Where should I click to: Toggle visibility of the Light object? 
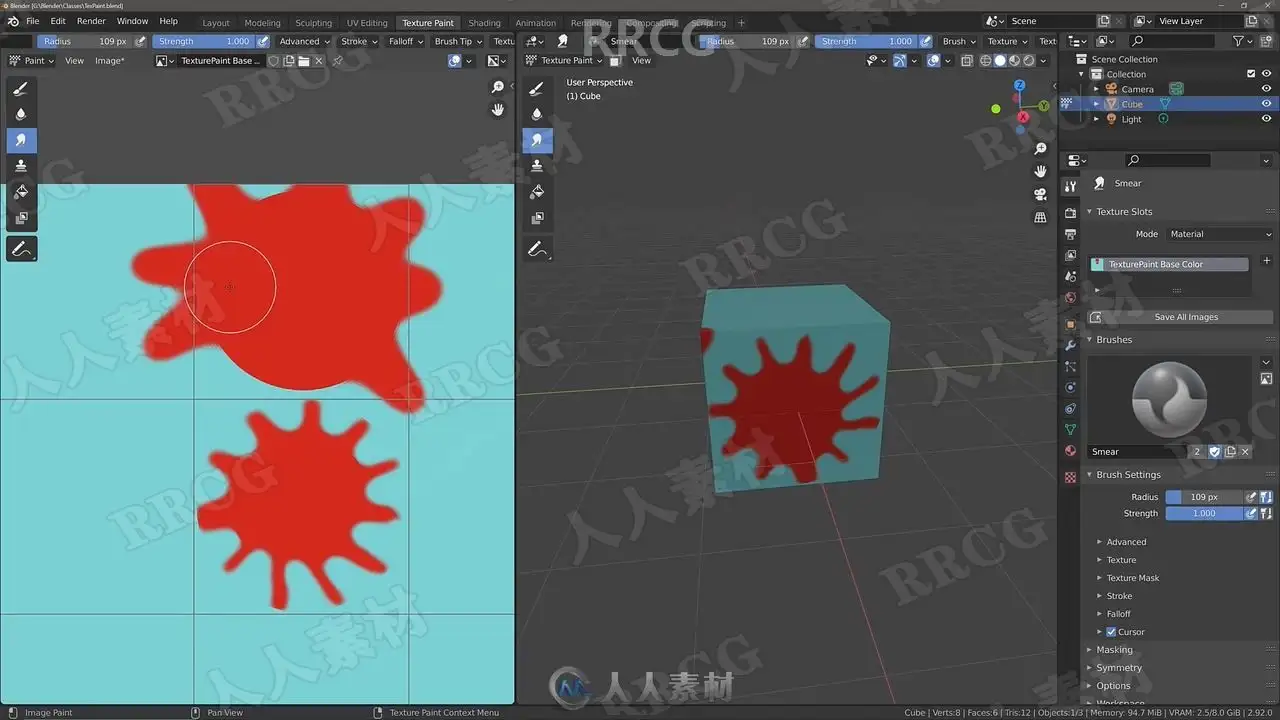click(1266, 119)
